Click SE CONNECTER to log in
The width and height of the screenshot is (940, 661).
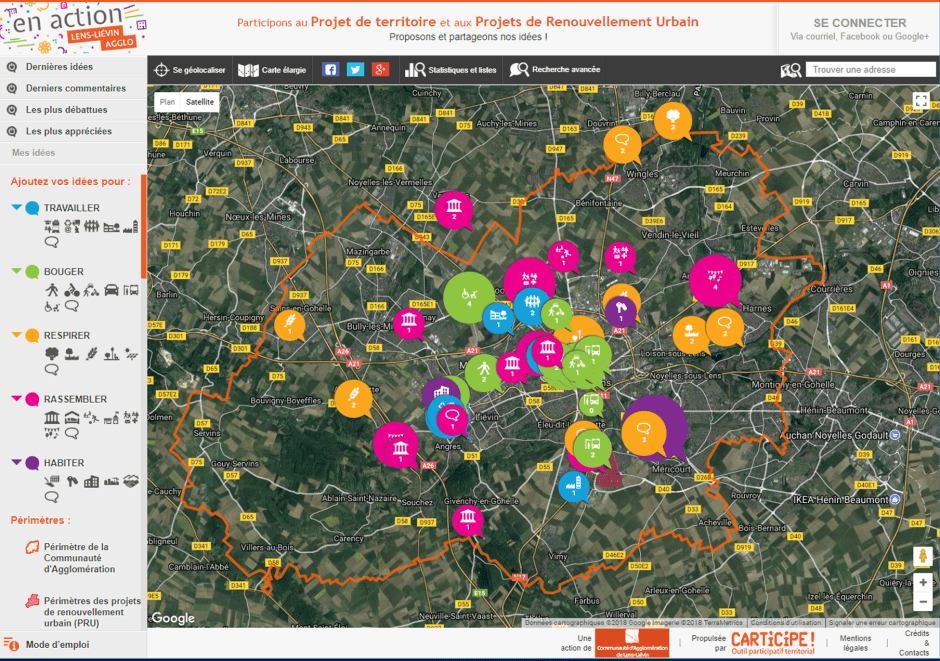pyautogui.click(x=859, y=23)
